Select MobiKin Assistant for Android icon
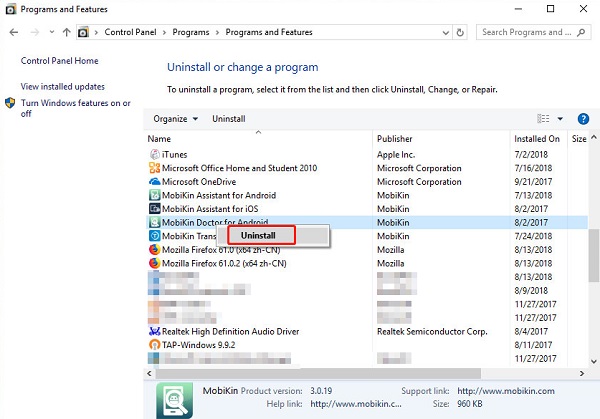The width and height of the screenshot is (600, 419). point(154,195)
